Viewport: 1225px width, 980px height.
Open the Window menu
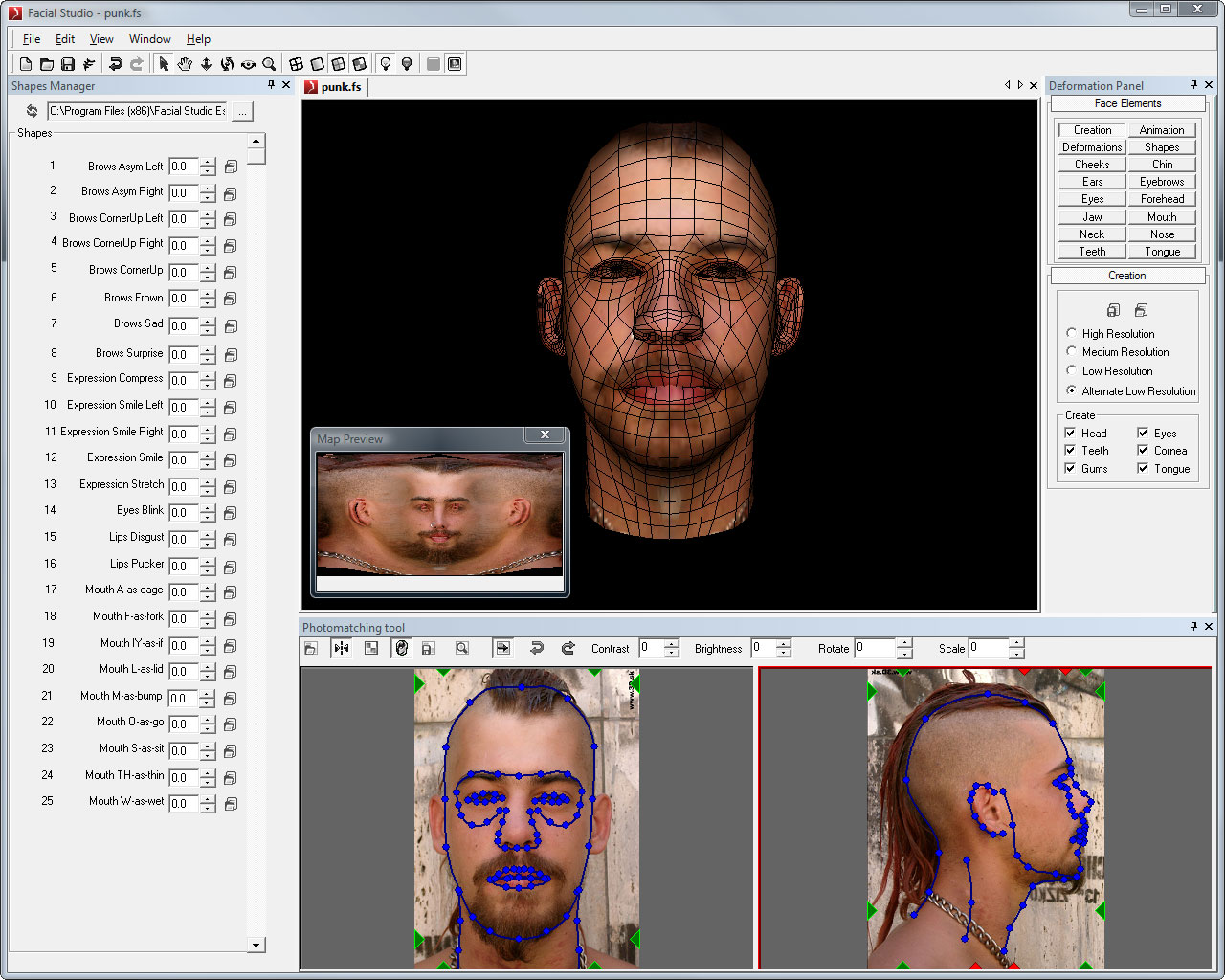click(x=149, y=39)
